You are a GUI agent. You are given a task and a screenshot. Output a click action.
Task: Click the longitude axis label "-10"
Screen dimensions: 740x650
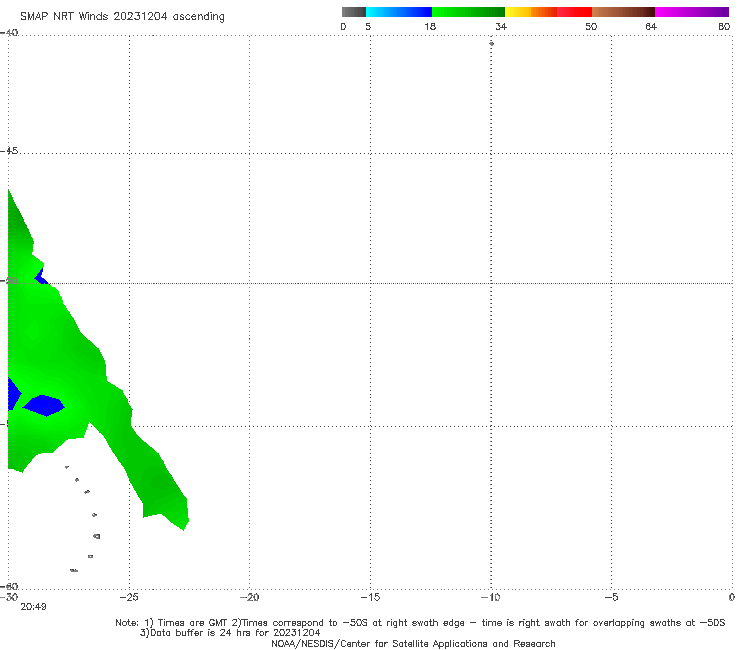(490, 597)
